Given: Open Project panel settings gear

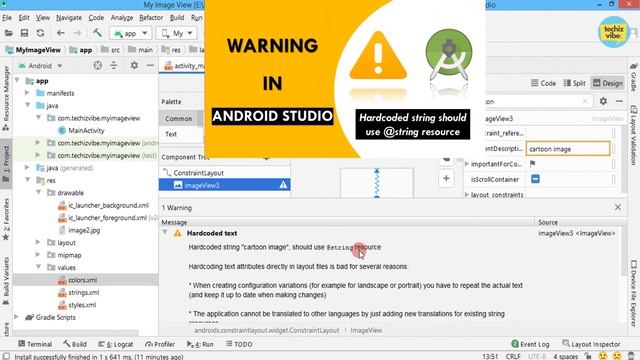Looking at the screenshot, I should click(x=134, y=65).
